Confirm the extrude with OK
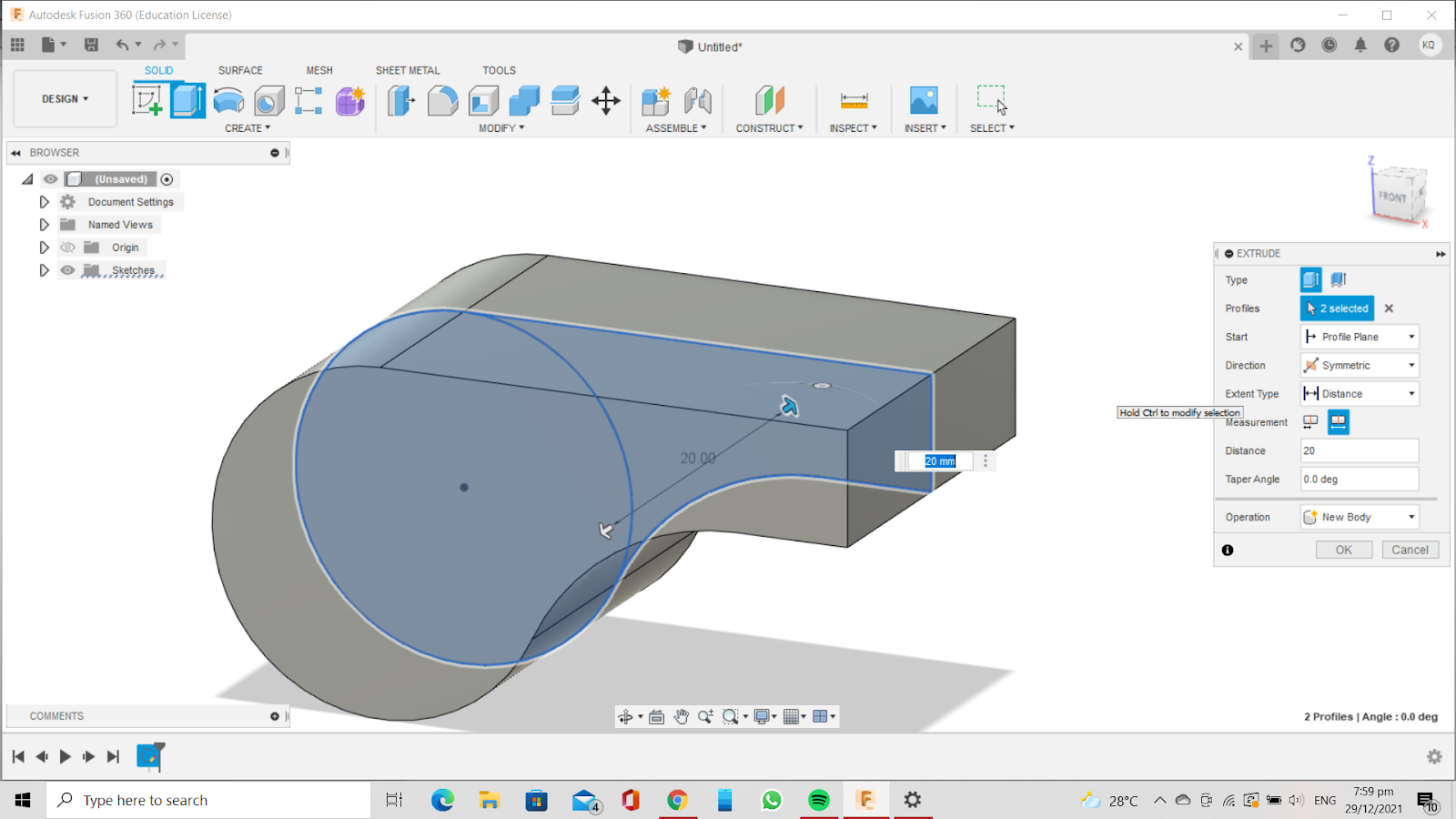1456x819 pixels. point(1344,550)
